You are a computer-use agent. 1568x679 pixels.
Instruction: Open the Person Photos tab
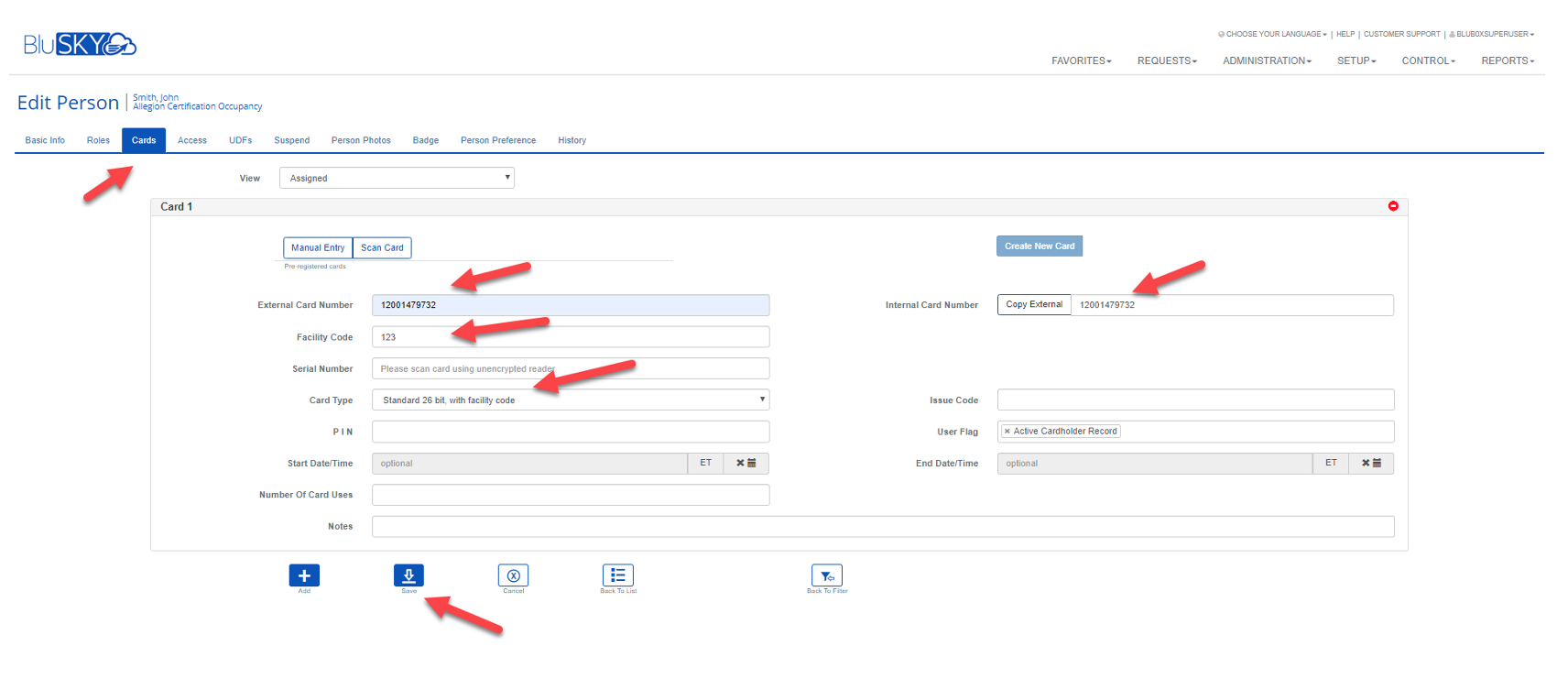(x=361, y=141)
